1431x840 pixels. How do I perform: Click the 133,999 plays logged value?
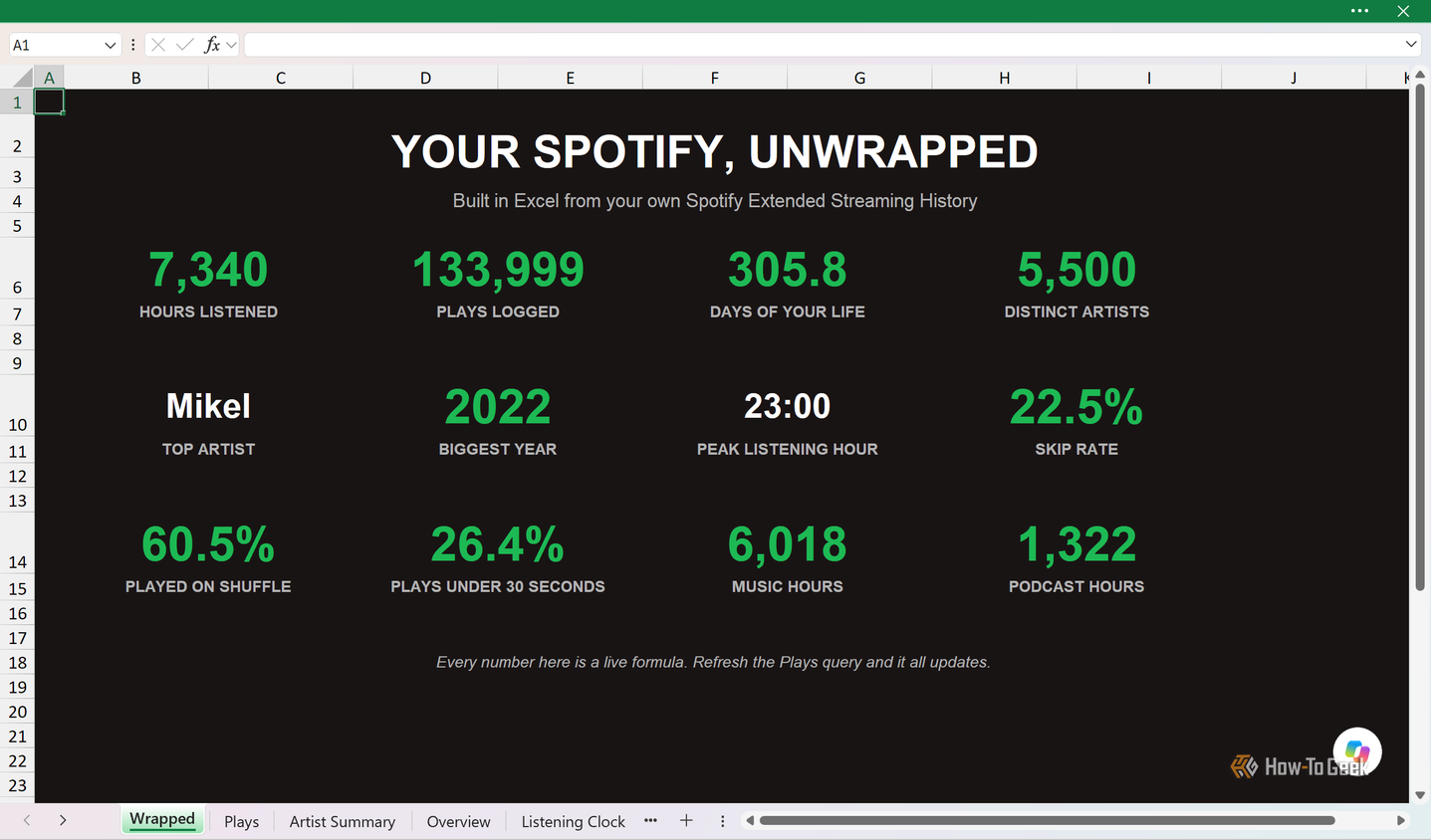pos(498,270)
